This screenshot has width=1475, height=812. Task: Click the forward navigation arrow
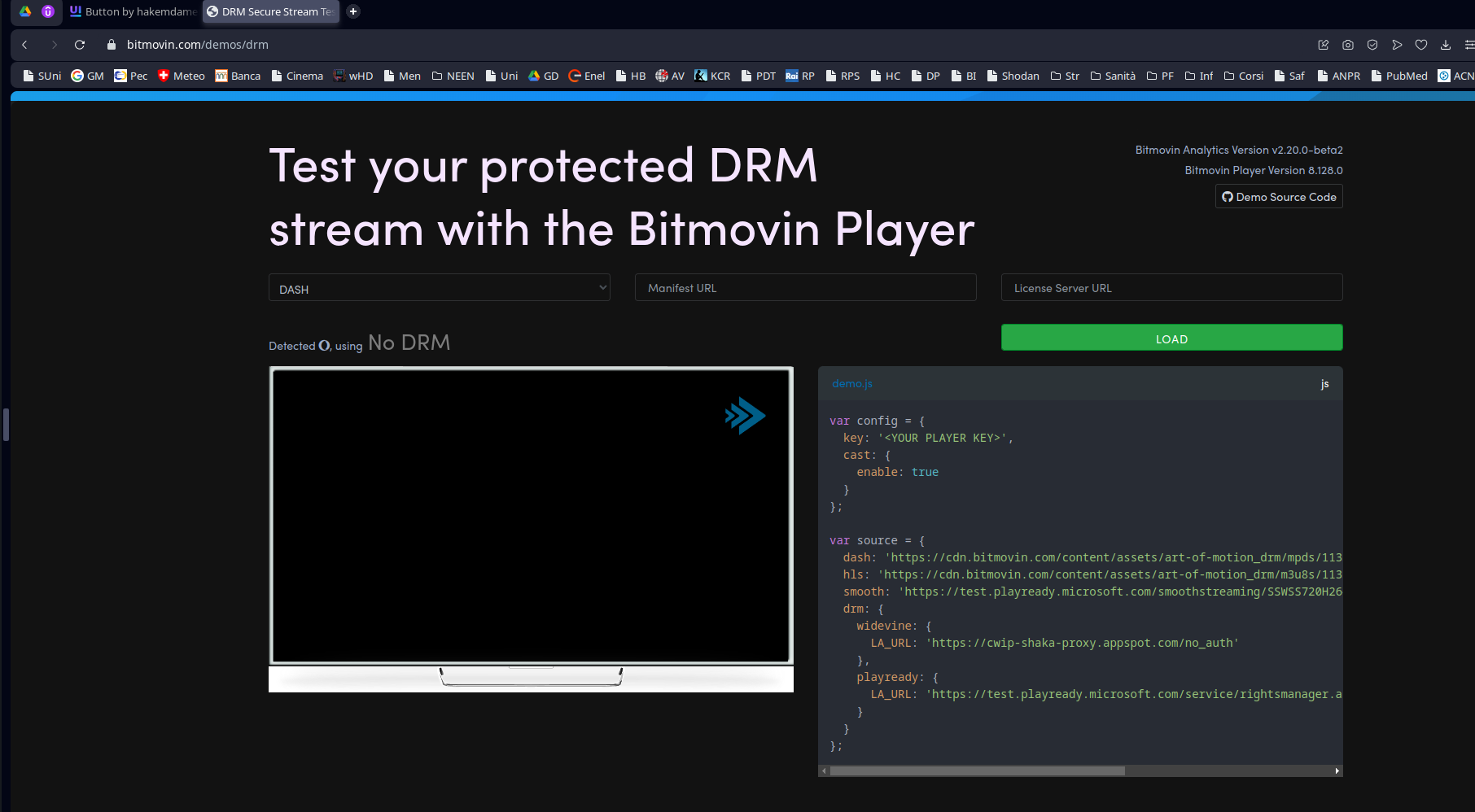tap(54, 45)
